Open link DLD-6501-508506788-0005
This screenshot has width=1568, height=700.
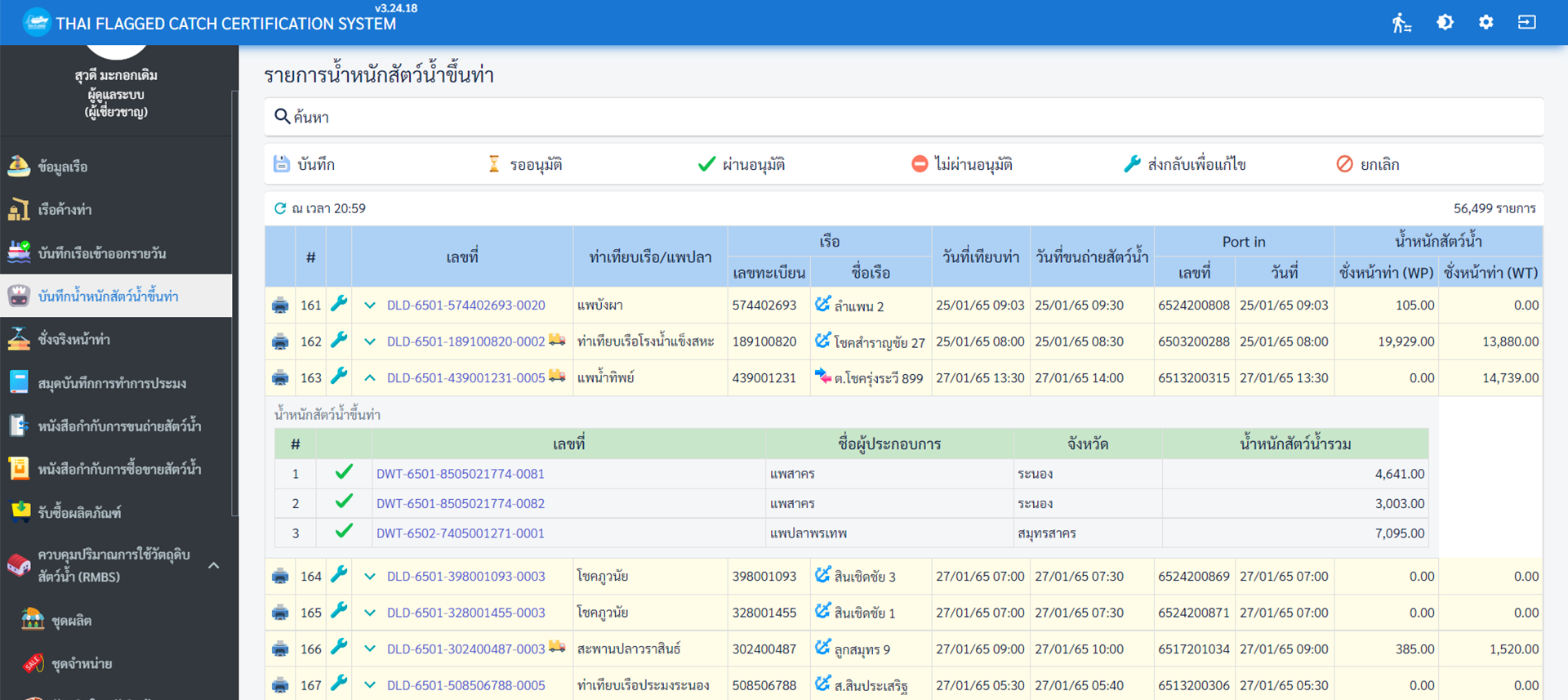[465, 685]
